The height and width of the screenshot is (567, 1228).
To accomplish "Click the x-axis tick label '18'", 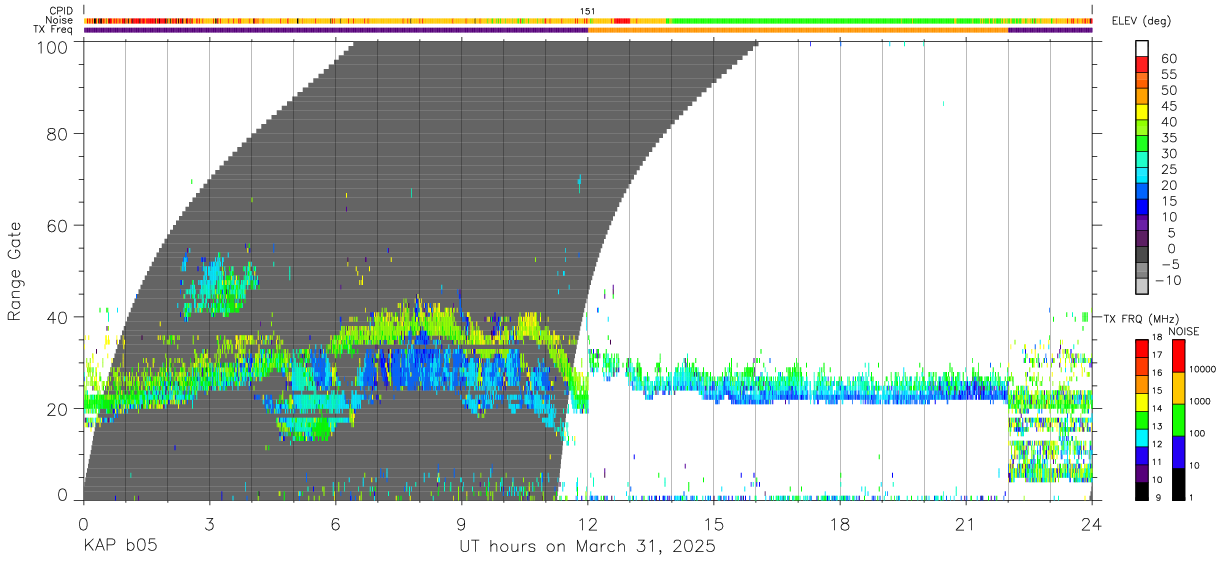I will click(x=840, y=524).
